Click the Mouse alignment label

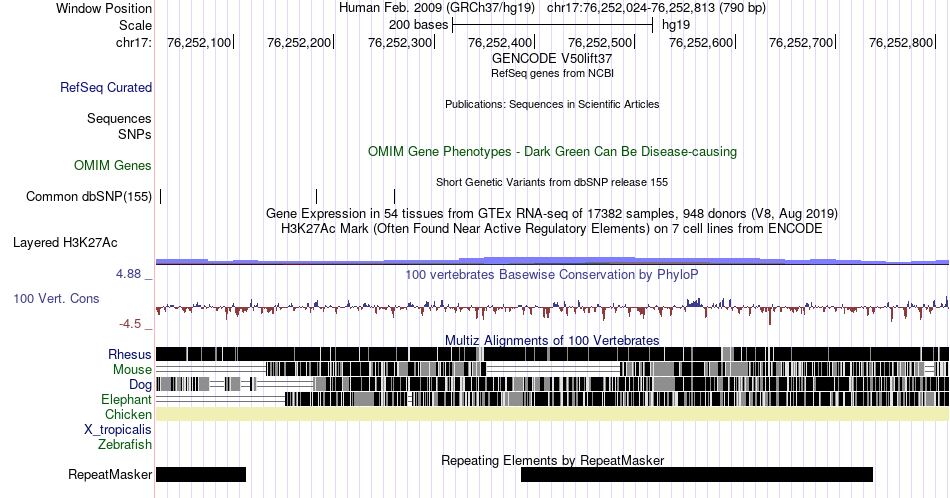pos(132,370)
